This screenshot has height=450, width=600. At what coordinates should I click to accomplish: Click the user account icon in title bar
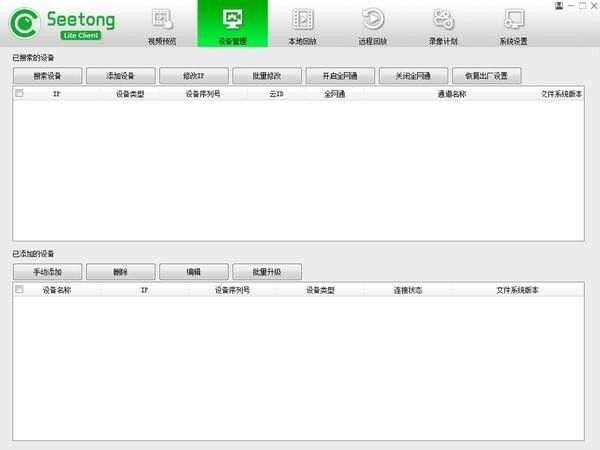(x=559, y=5)
